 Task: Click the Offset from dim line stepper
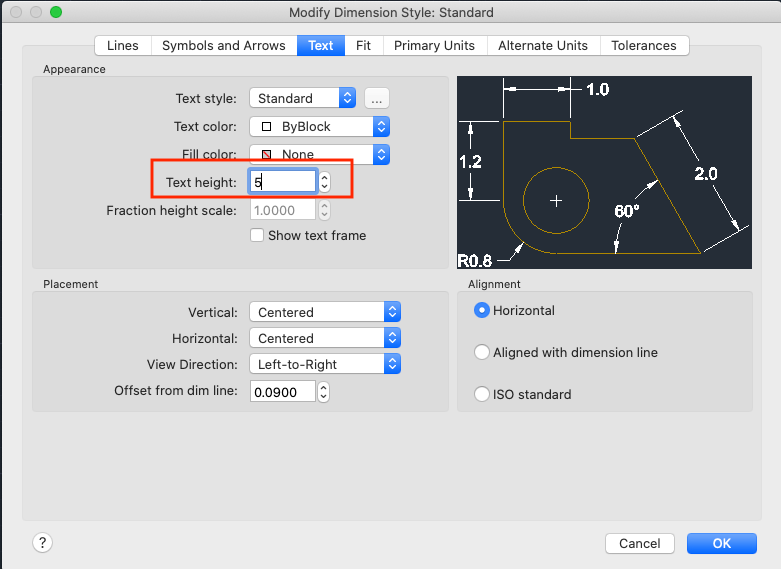324,392
